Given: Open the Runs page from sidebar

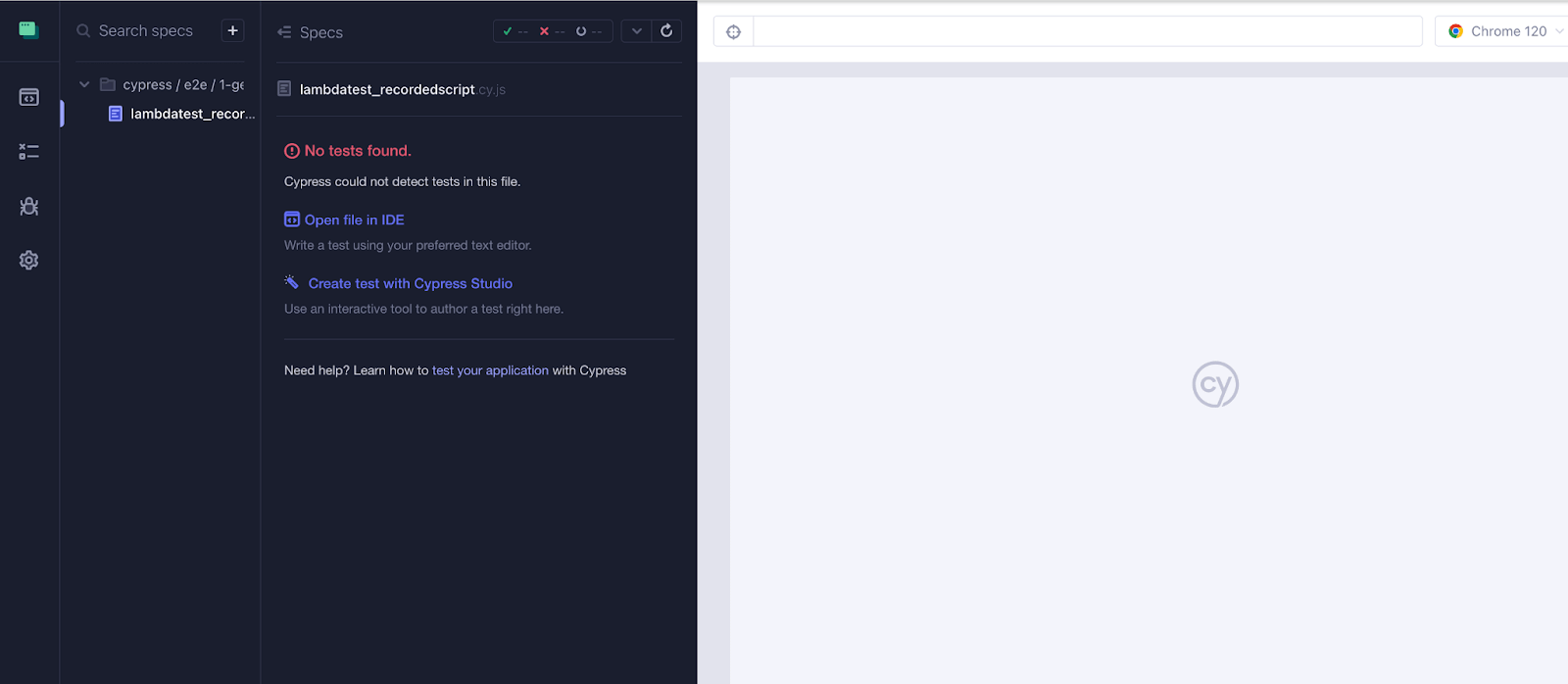Looking at the screenshot, I should click(28, 152).
